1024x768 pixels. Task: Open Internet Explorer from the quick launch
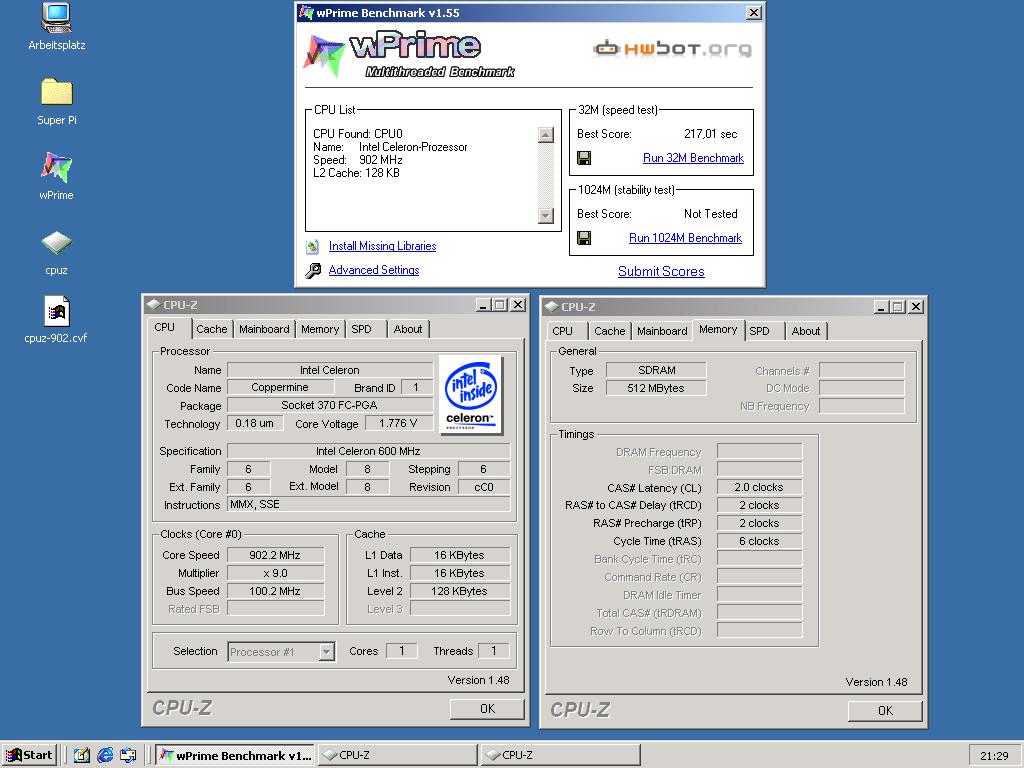coord(105,755)
